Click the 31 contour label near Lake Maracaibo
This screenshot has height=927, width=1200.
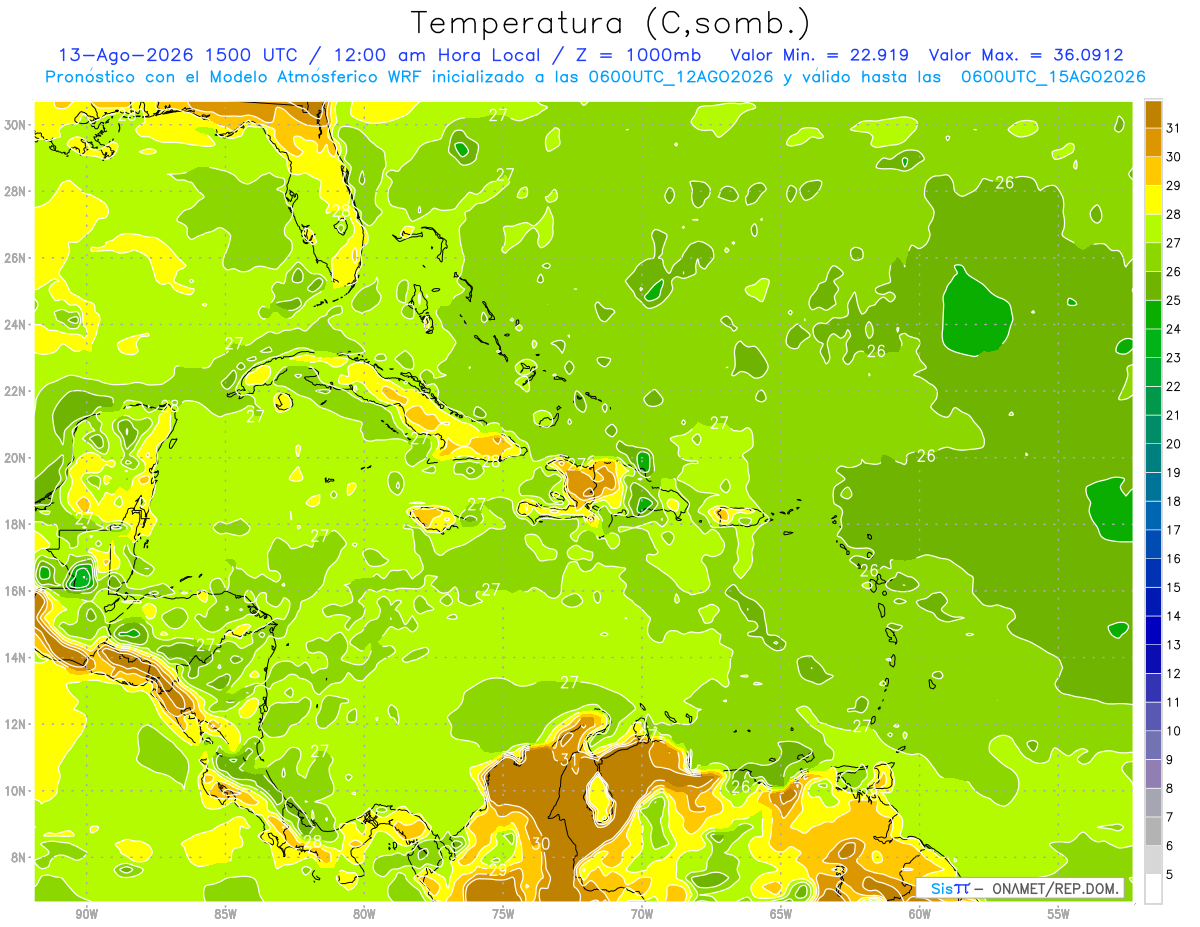click(x=570, y=759)
